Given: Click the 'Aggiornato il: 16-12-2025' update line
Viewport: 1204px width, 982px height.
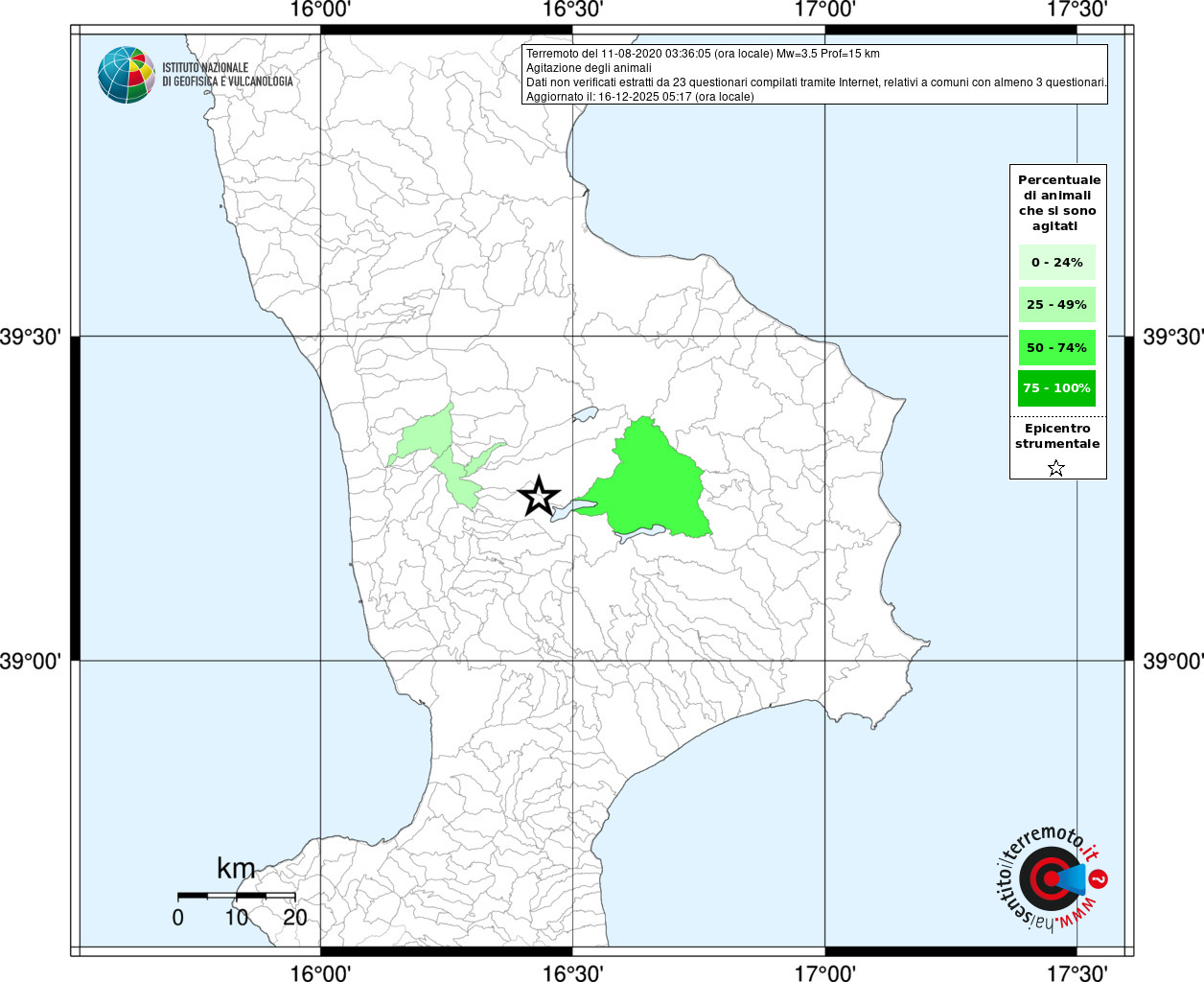Looking at the screenshot, I should coord(639,97).
